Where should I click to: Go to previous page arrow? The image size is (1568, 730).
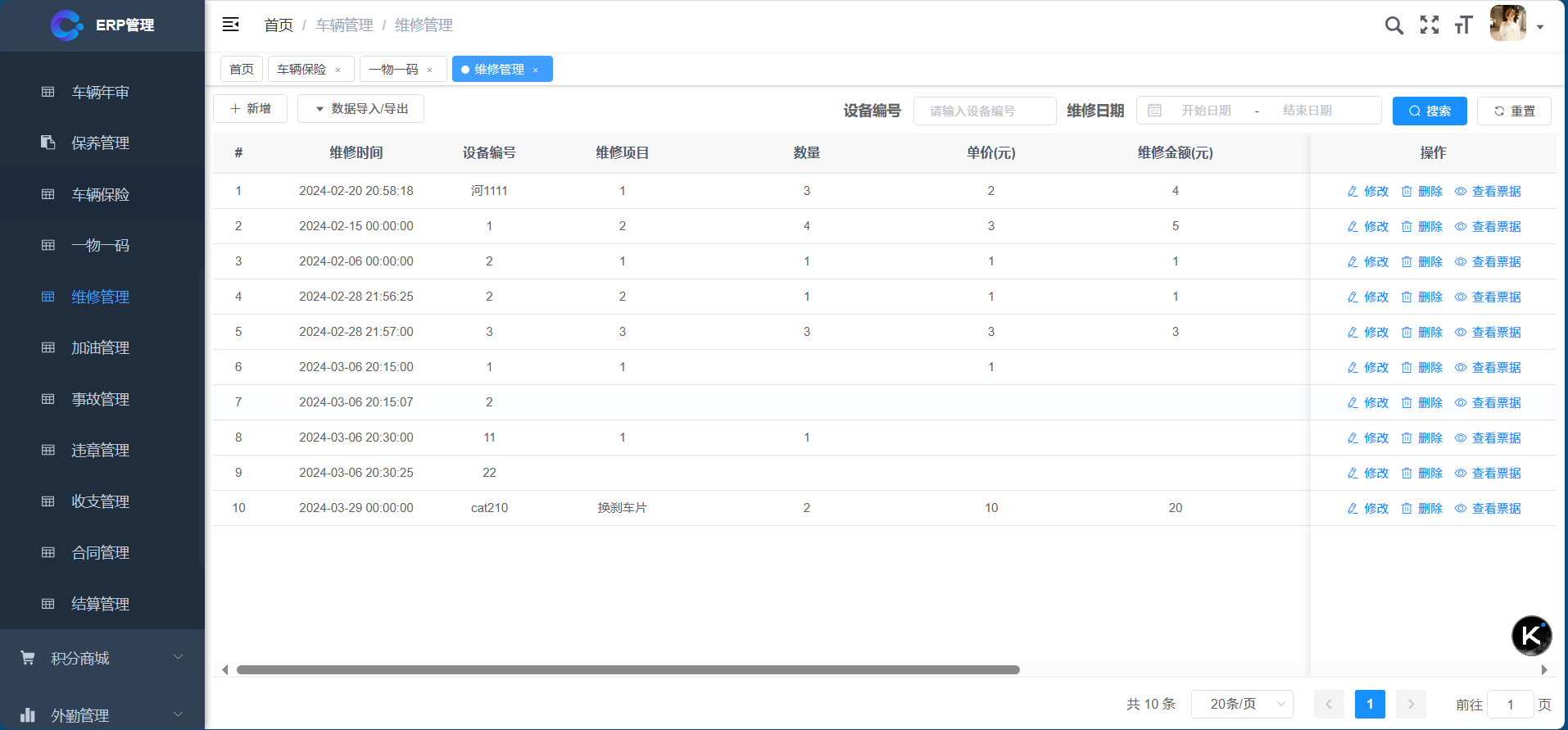[x=1329, y=704]
